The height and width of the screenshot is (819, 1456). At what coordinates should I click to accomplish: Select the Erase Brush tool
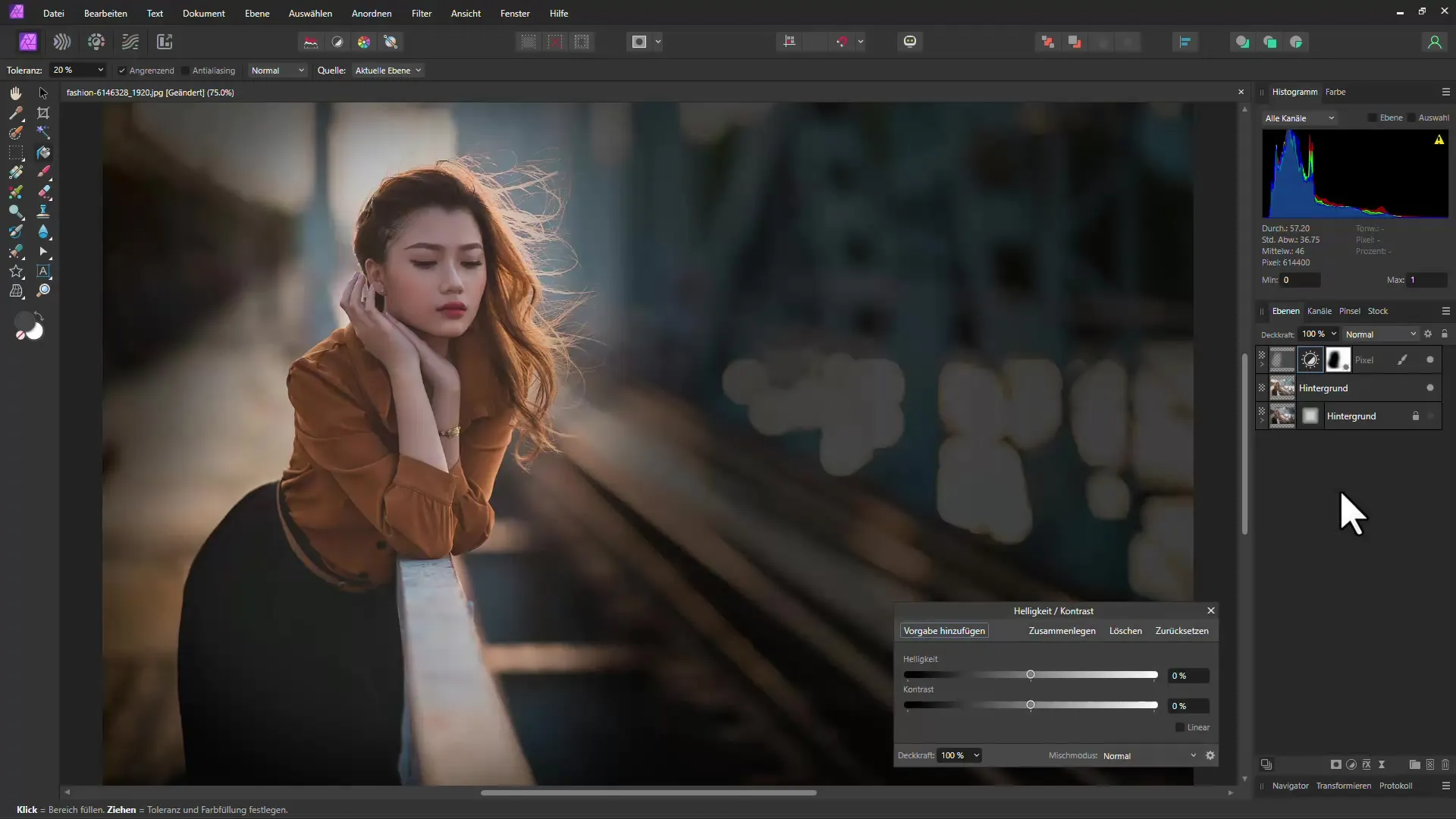[43, 192]
